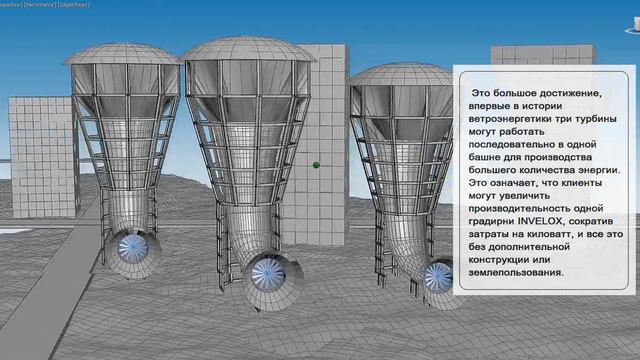Open the [Performance] viewport label menu

click(x=40, y=4)
